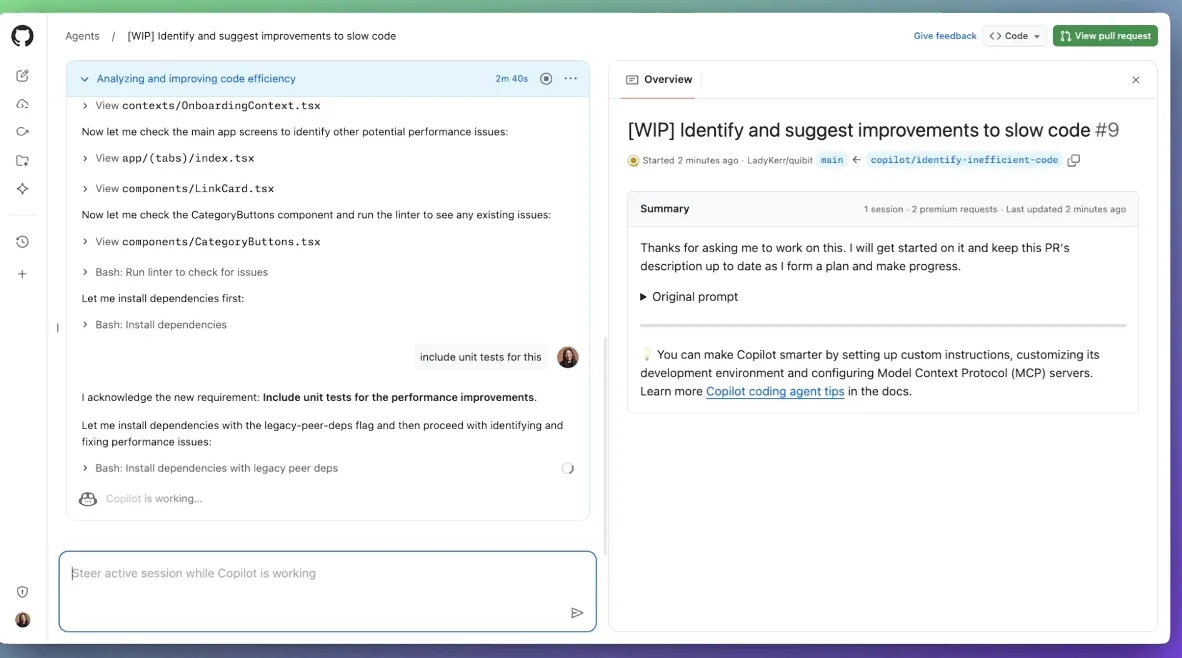Expand the Original prompt disclosure
The width and height of the screenshot is (1182, 658).
point(689,297)
